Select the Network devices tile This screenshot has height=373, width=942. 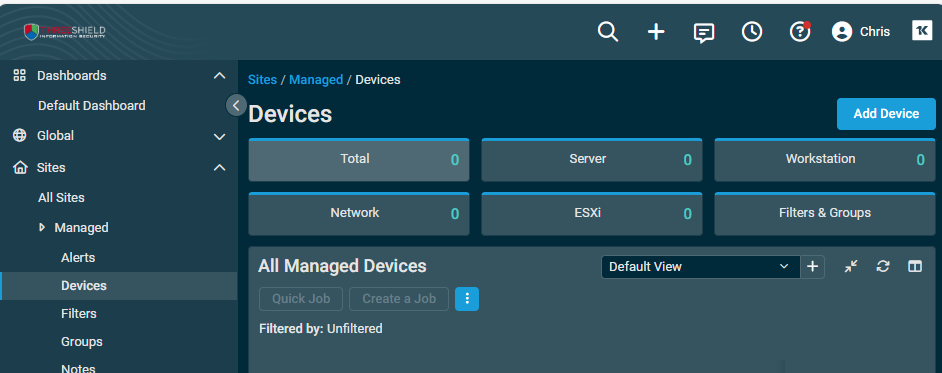pyautogui.click(x=359, y=213)
